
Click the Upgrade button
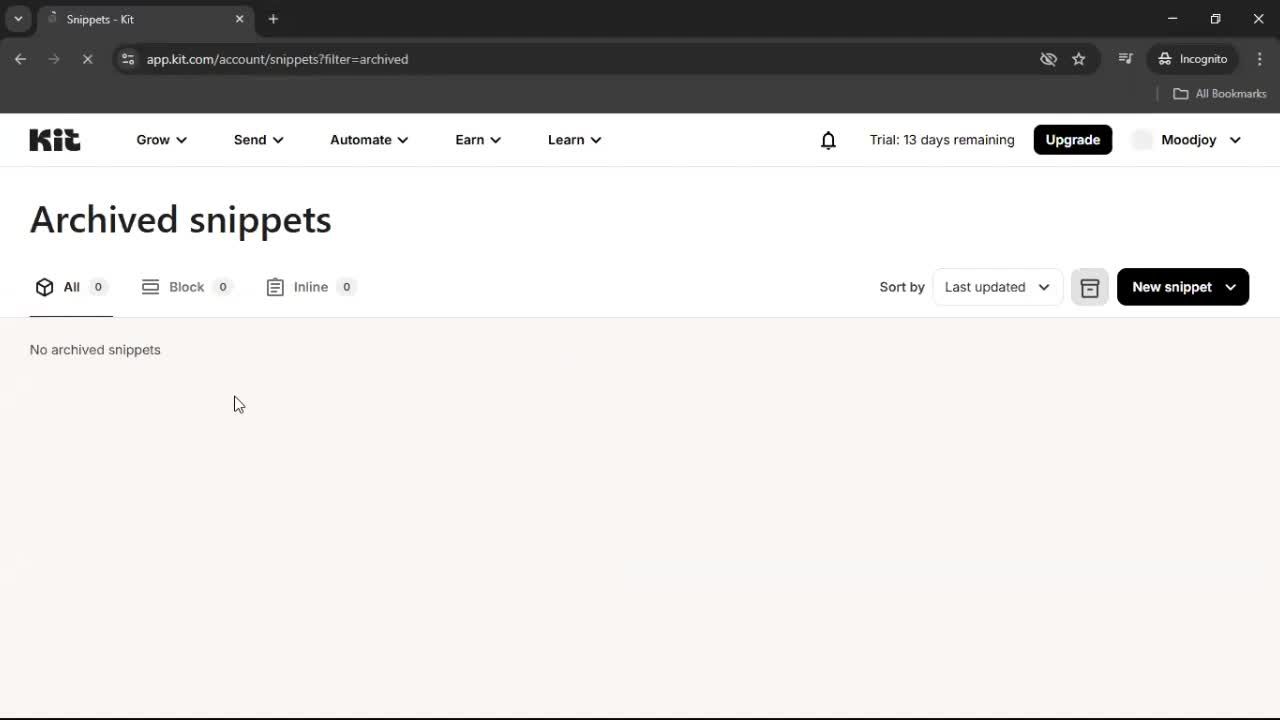point(1072,139)
